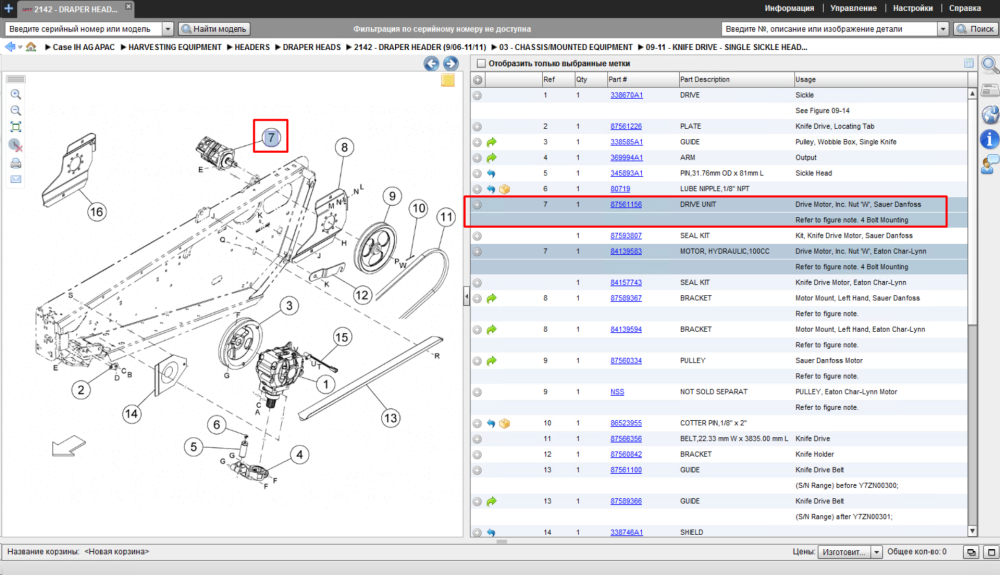Clear selected callouts on diagram
1000x575 pixels.
(16, 145)
